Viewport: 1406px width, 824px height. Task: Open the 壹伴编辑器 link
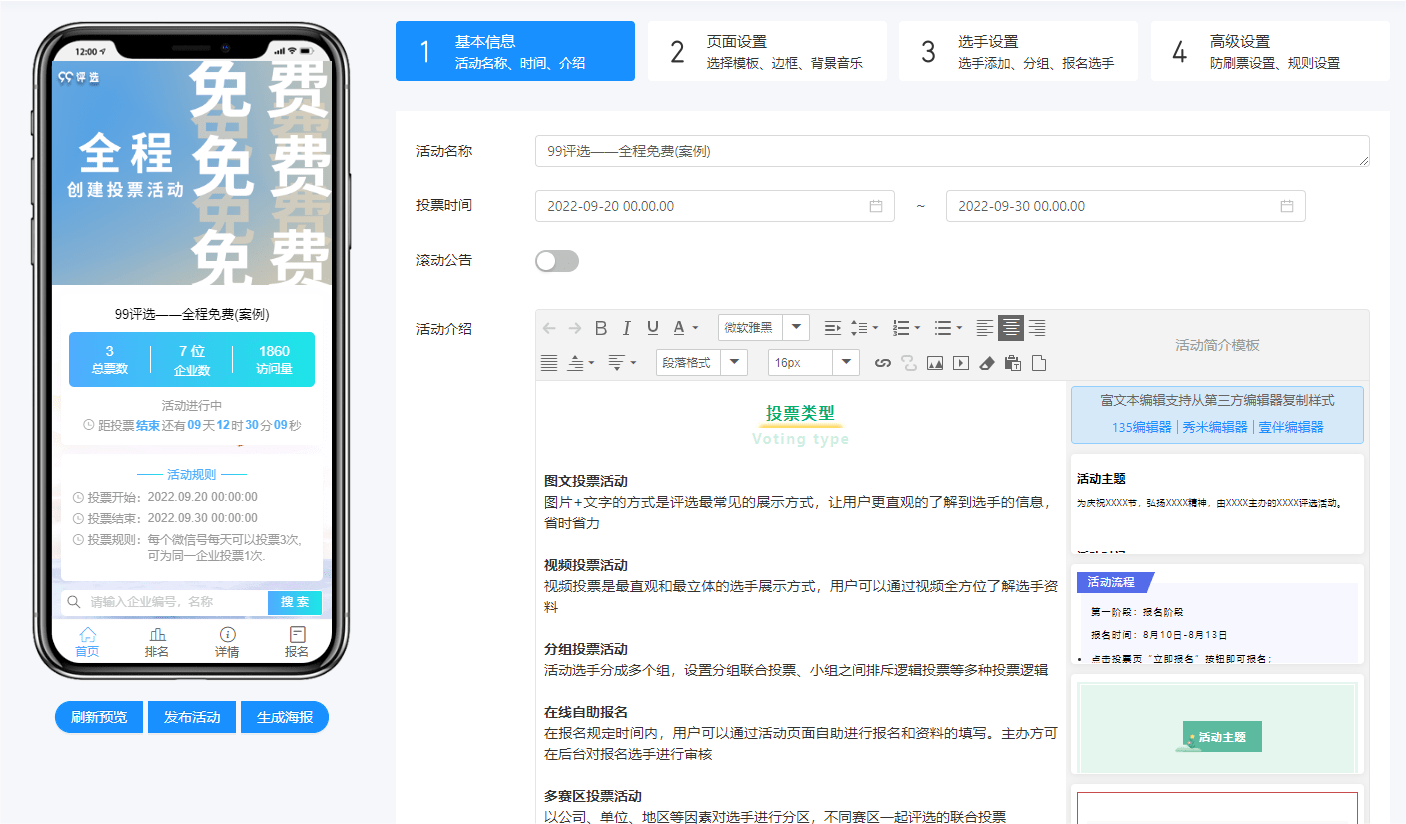click(x=1291, y=427)
